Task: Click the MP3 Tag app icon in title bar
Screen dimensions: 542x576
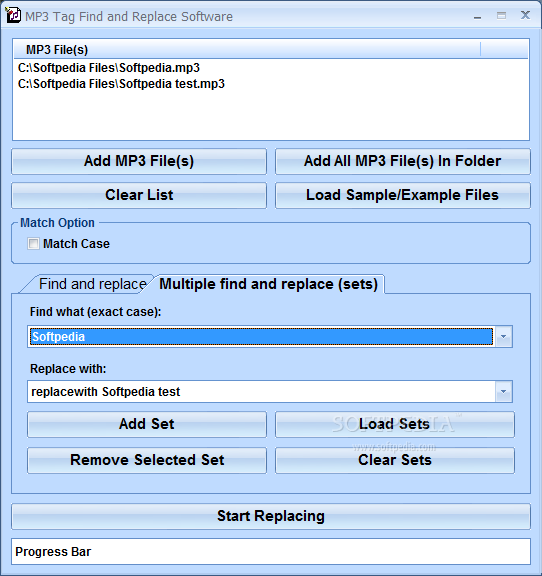Action: pyautogui.click(x=13, y=15)
